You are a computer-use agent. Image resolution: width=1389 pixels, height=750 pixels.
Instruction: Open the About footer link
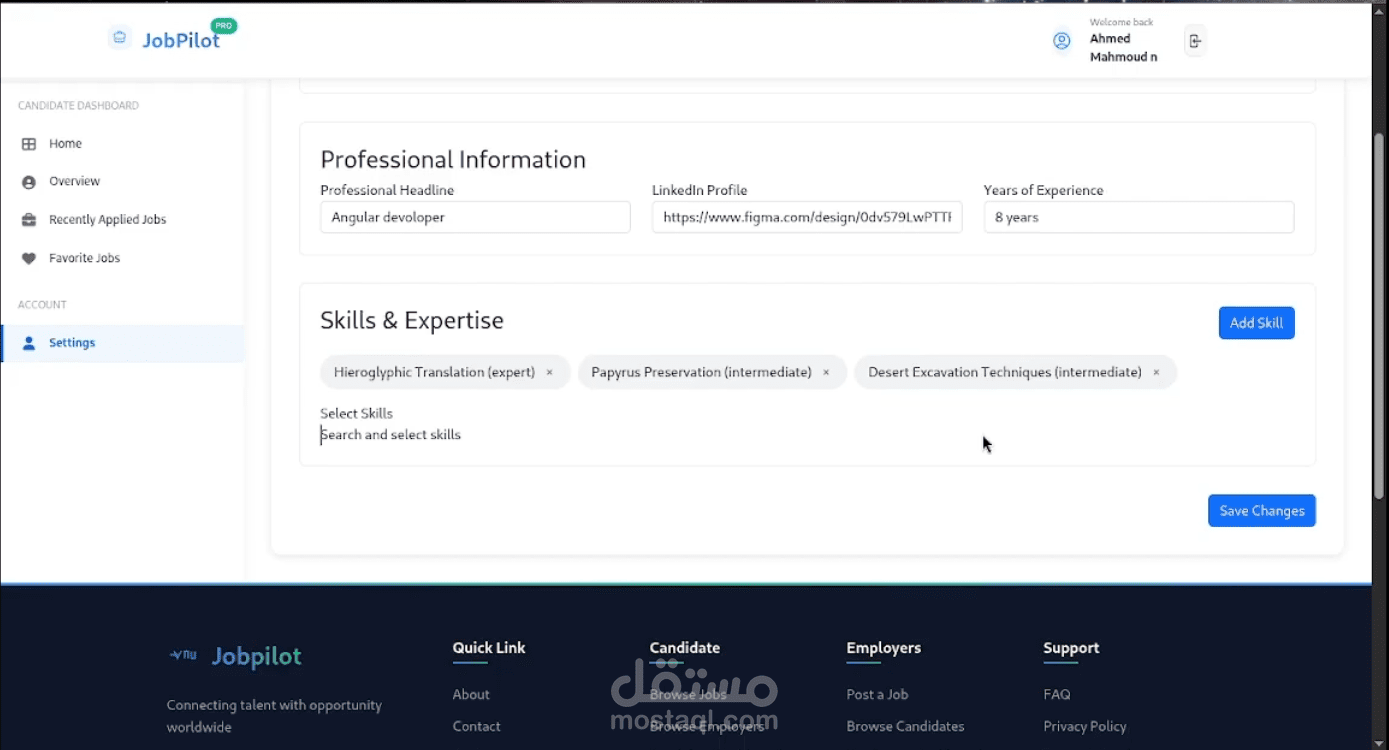click(471, 694)
